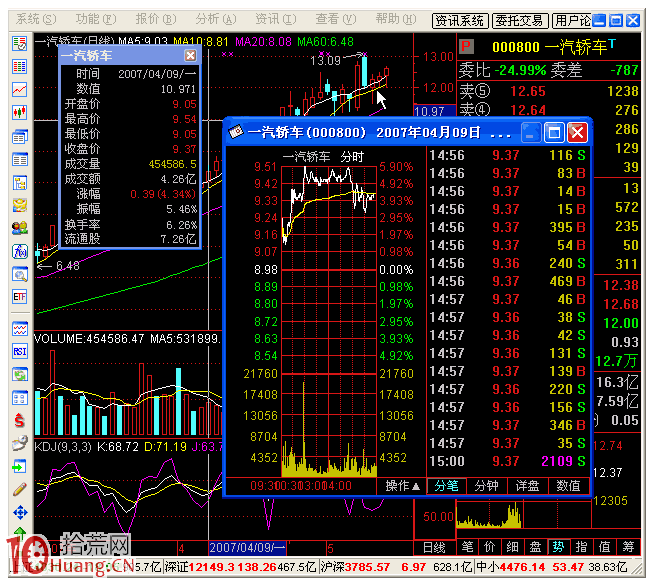665x585 pixels.
Task: Open the f(x) formula manager icon
Action: click(20, 252)
